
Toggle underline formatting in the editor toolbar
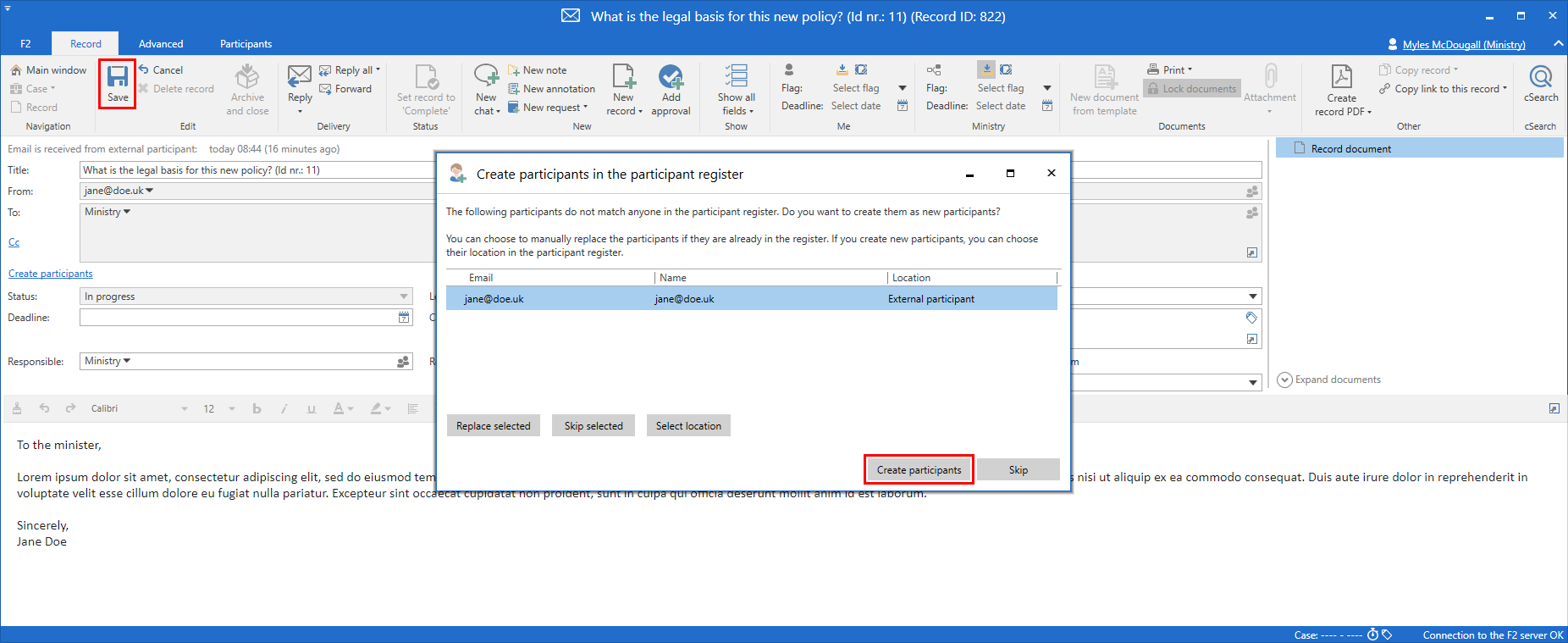pyautogui.click(x=312, y=408)
